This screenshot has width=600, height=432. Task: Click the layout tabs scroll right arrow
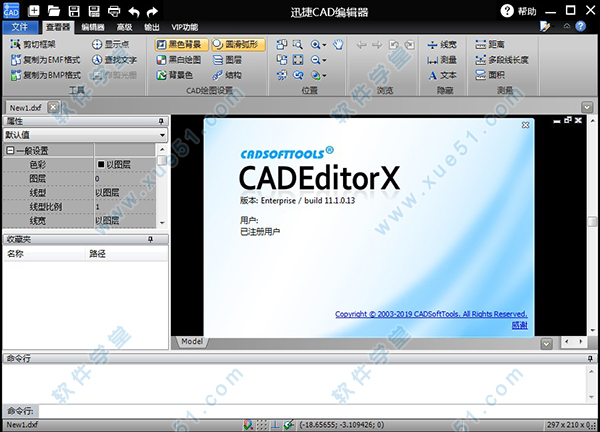click(581, 342)
